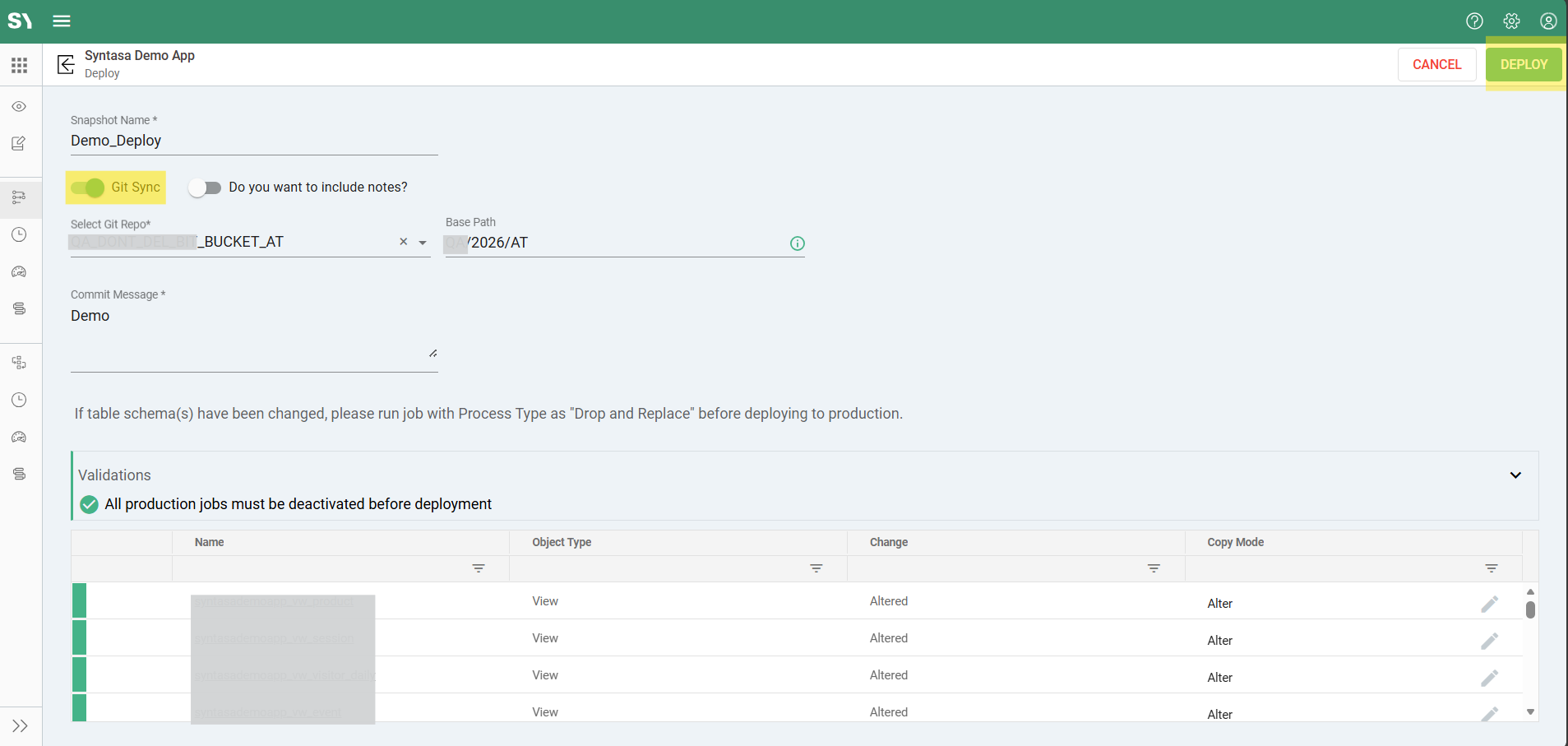Click the DEPLOY button
The image size is (1568, 746).
[1523, 64]
